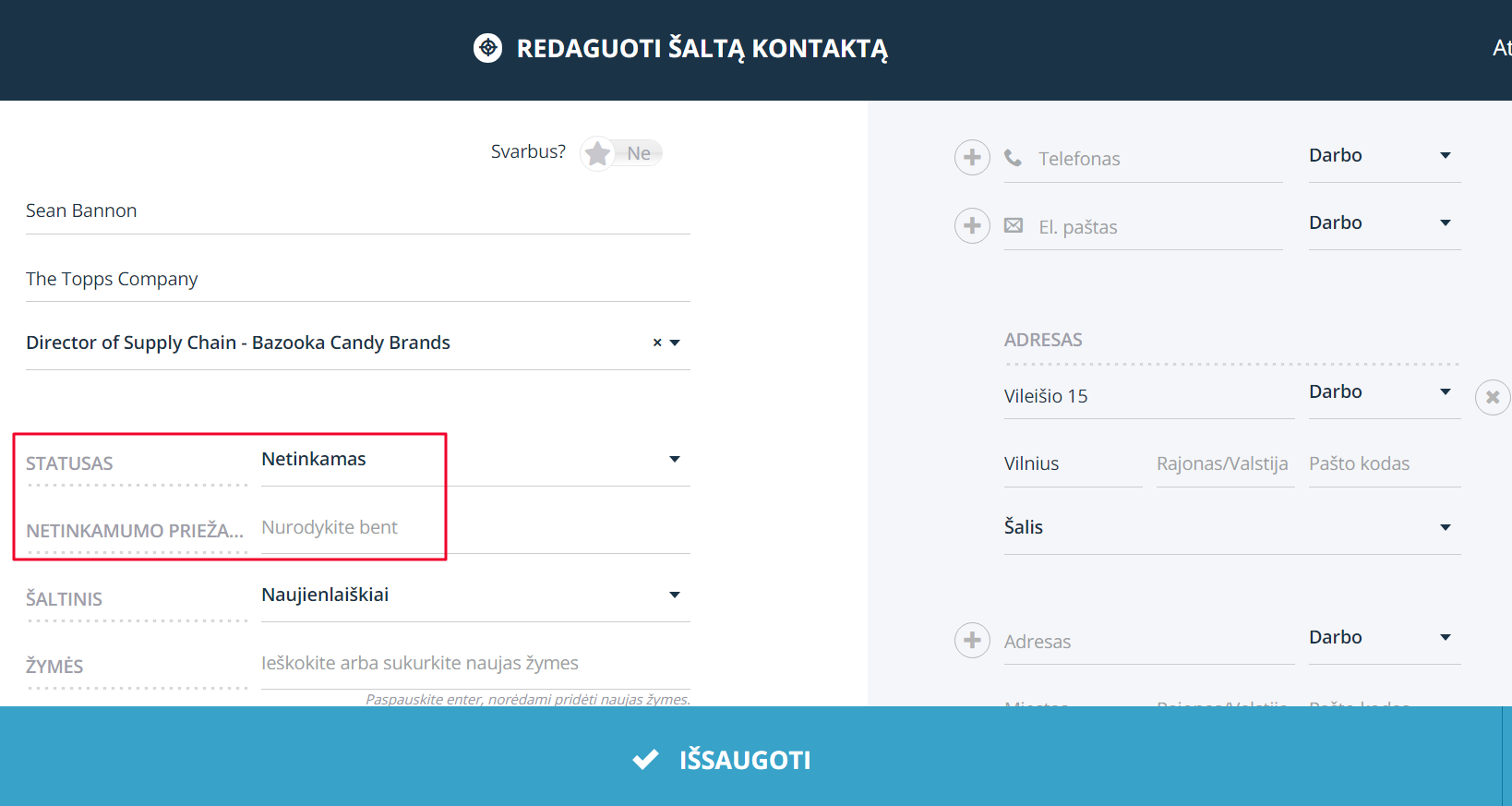Remove the Vileišio 15 address
The height and width of the screenshot is (806, 1512).
point(1492,398)
